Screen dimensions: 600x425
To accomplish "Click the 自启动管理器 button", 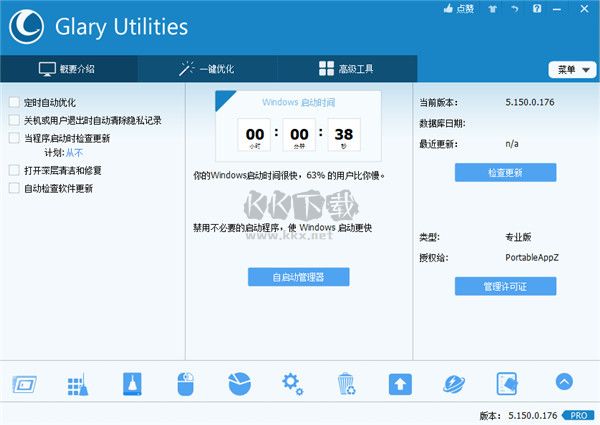I will pos(298,276).
